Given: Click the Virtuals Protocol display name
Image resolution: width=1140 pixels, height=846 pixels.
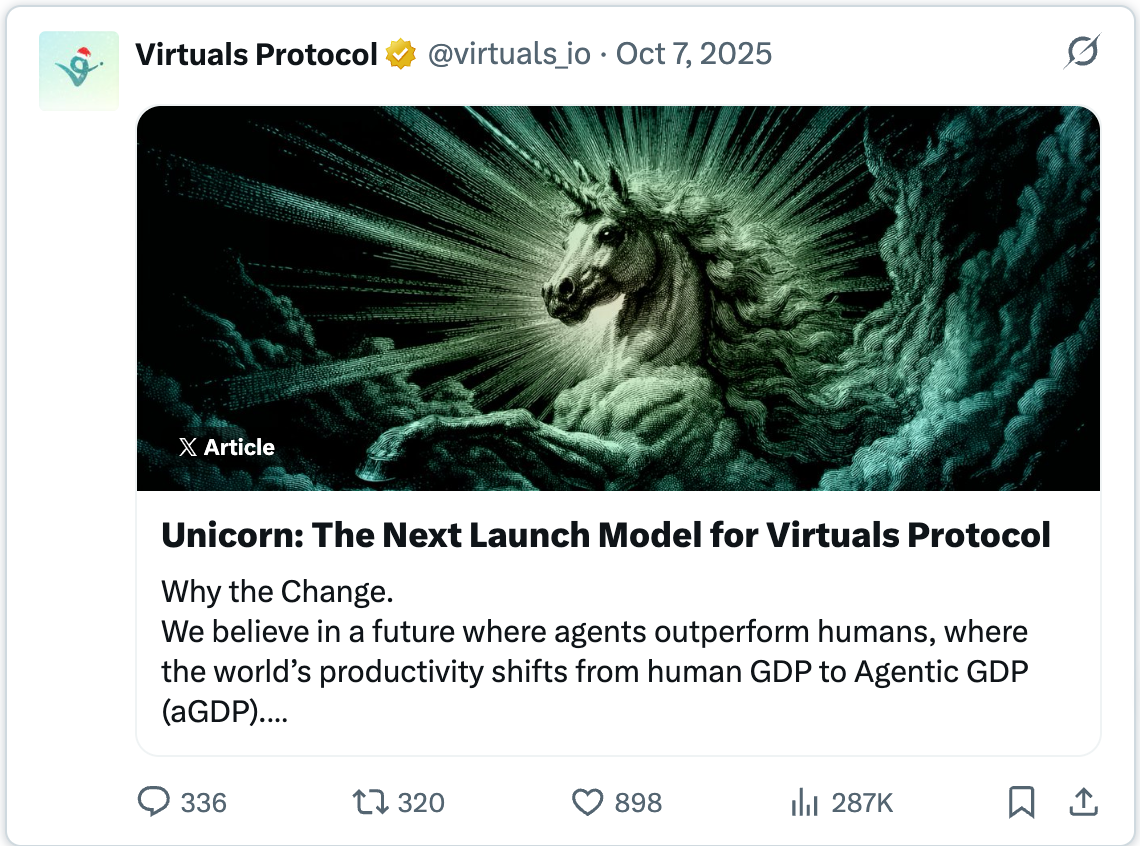Looking at the screenshot, I should (254, 54).
